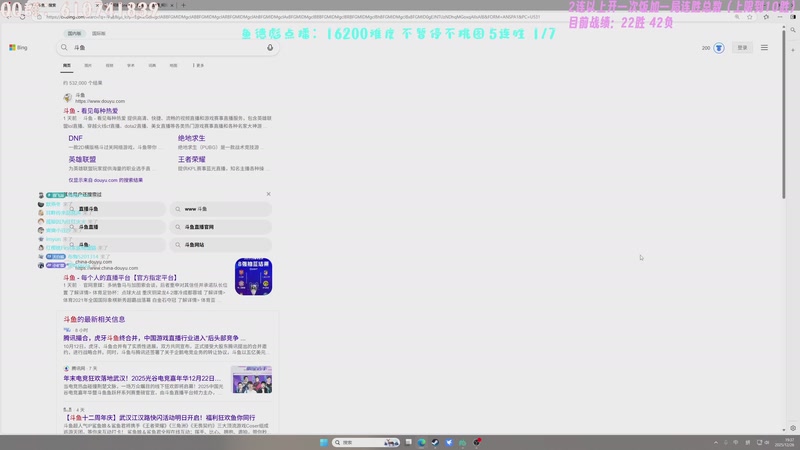Image resolution: width=800 pixels, height=450 pixels.
Task: Open the 王者荣耀 sitelink
Action: coord(191,159)
